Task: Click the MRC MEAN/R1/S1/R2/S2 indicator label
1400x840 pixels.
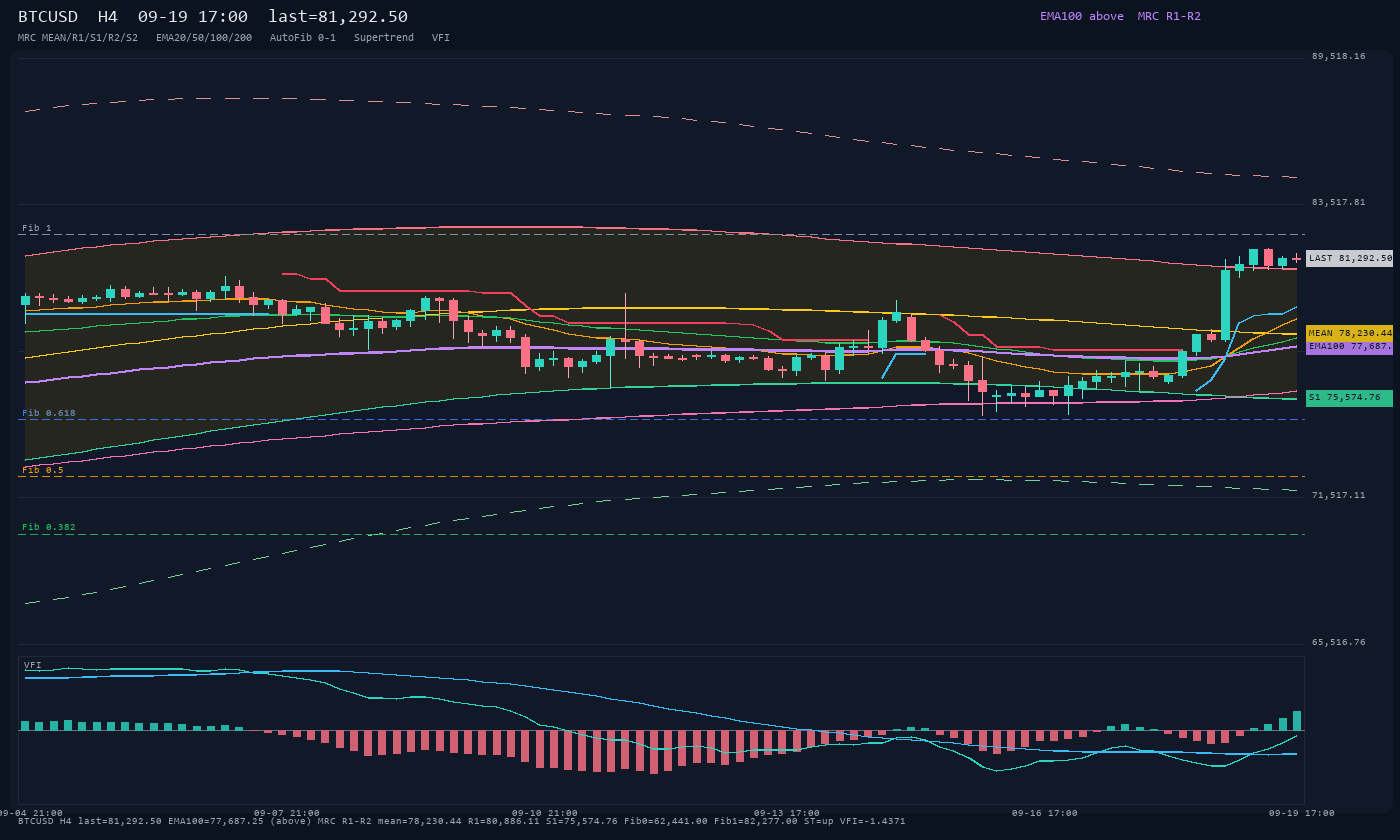Action: point(78,38)
